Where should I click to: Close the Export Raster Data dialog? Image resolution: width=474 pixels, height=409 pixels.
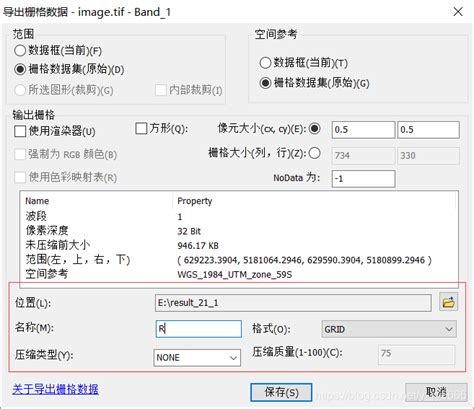click(458, 12)
